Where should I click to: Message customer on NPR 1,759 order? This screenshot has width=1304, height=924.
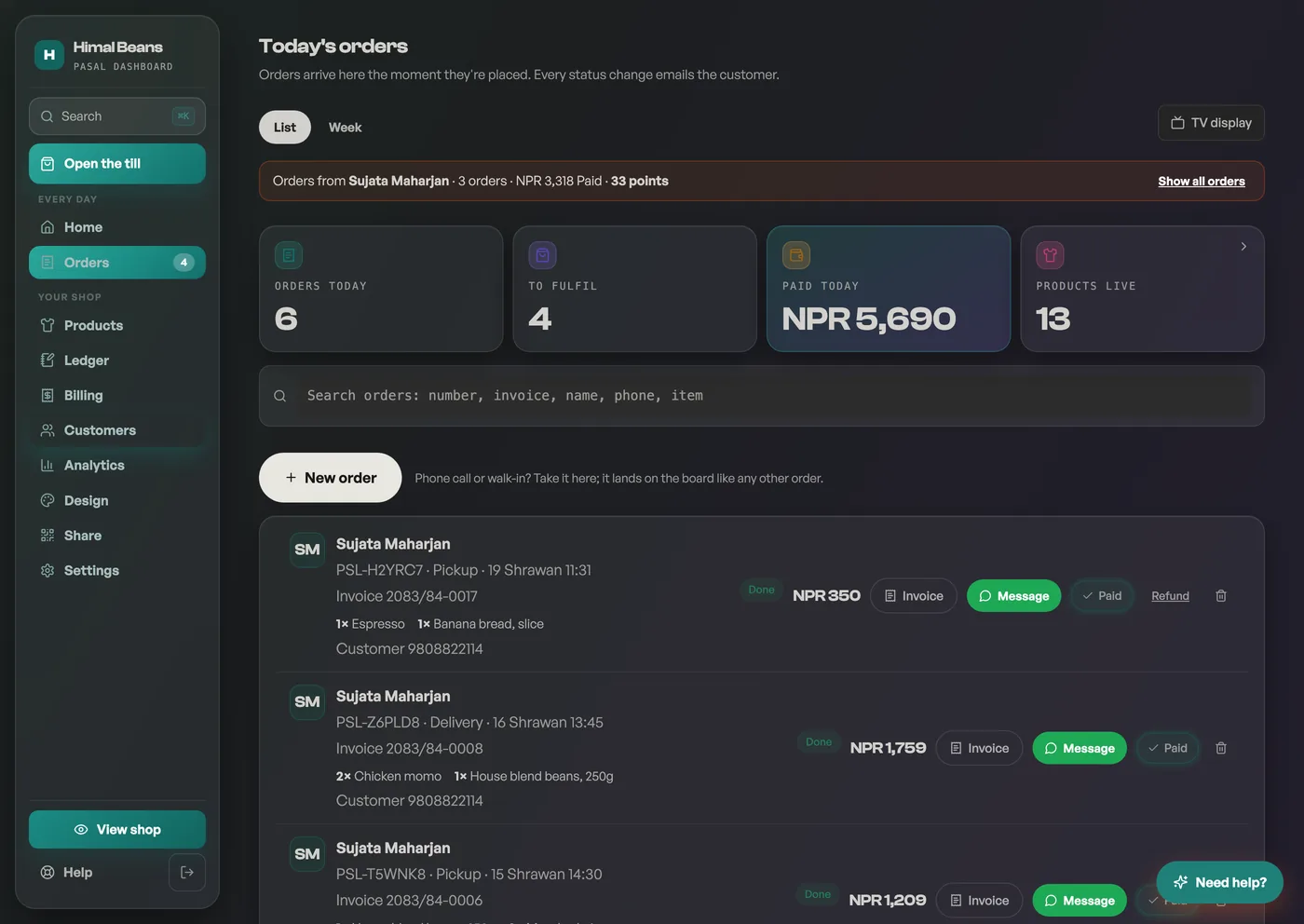click(1080, 748)
